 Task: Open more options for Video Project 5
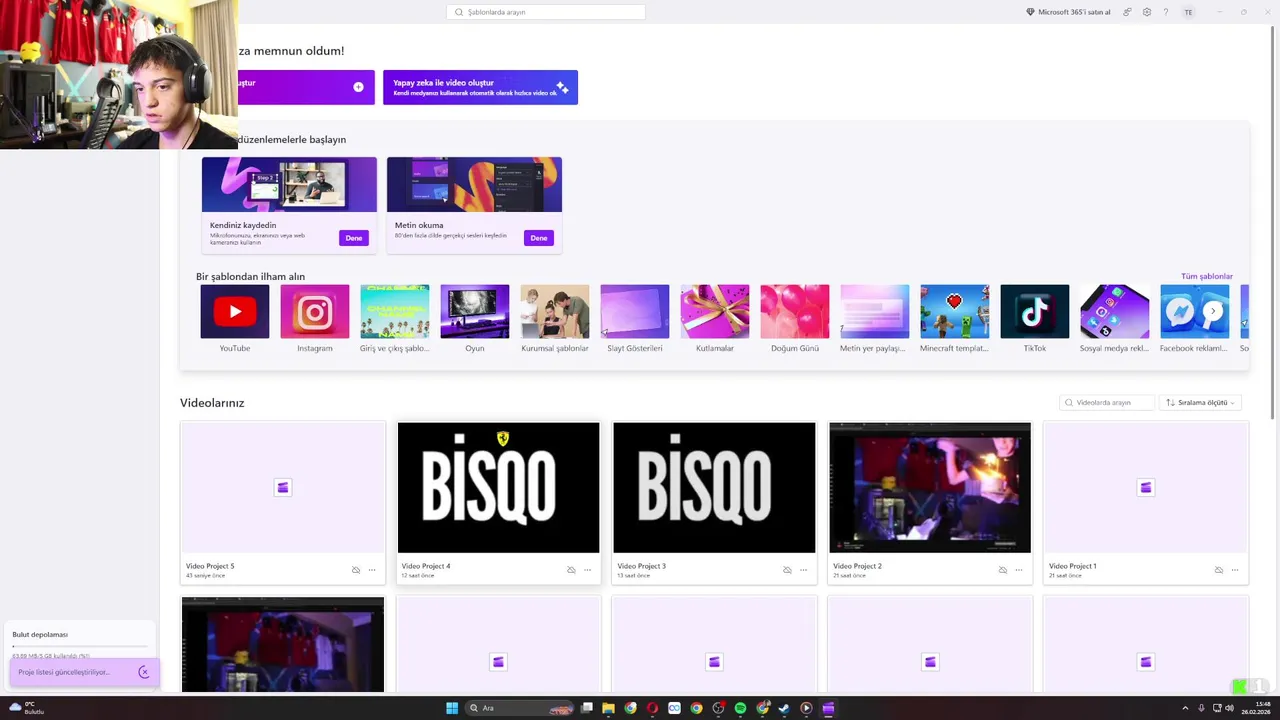click(x=372, y=570)
